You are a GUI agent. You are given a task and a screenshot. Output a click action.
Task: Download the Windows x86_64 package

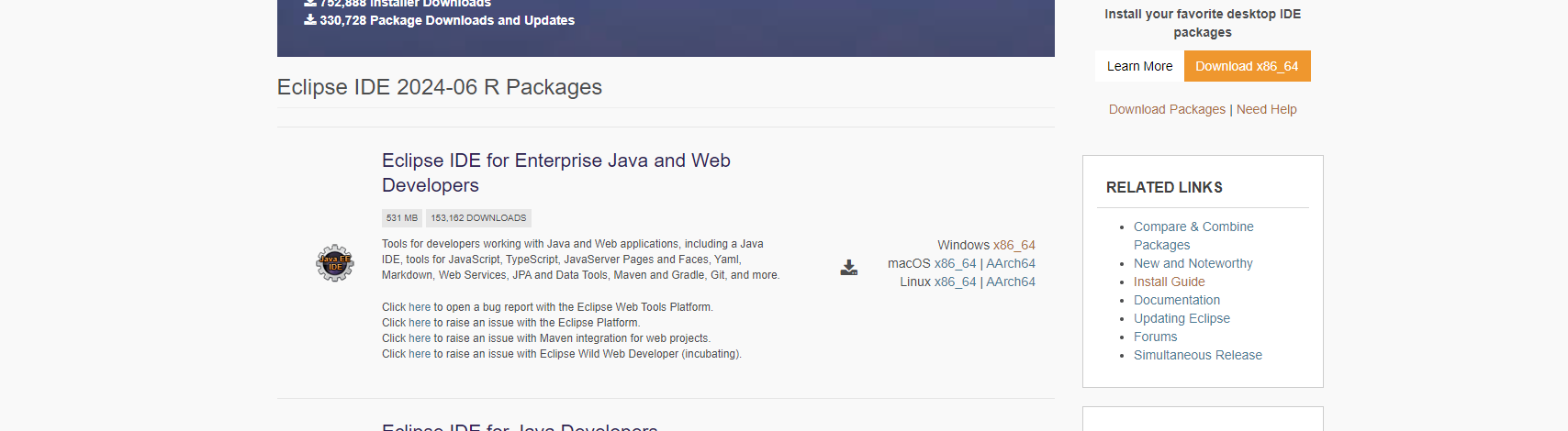click(1014, 245)
